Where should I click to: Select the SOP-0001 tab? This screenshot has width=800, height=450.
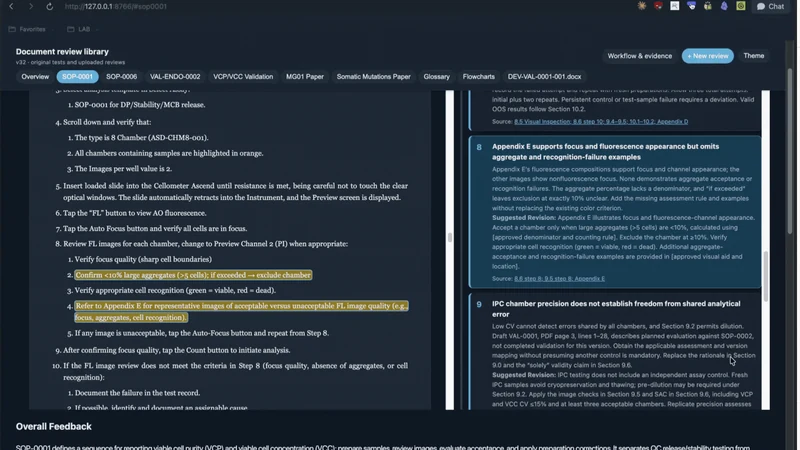pyautogui.click(x=78, y=77)
